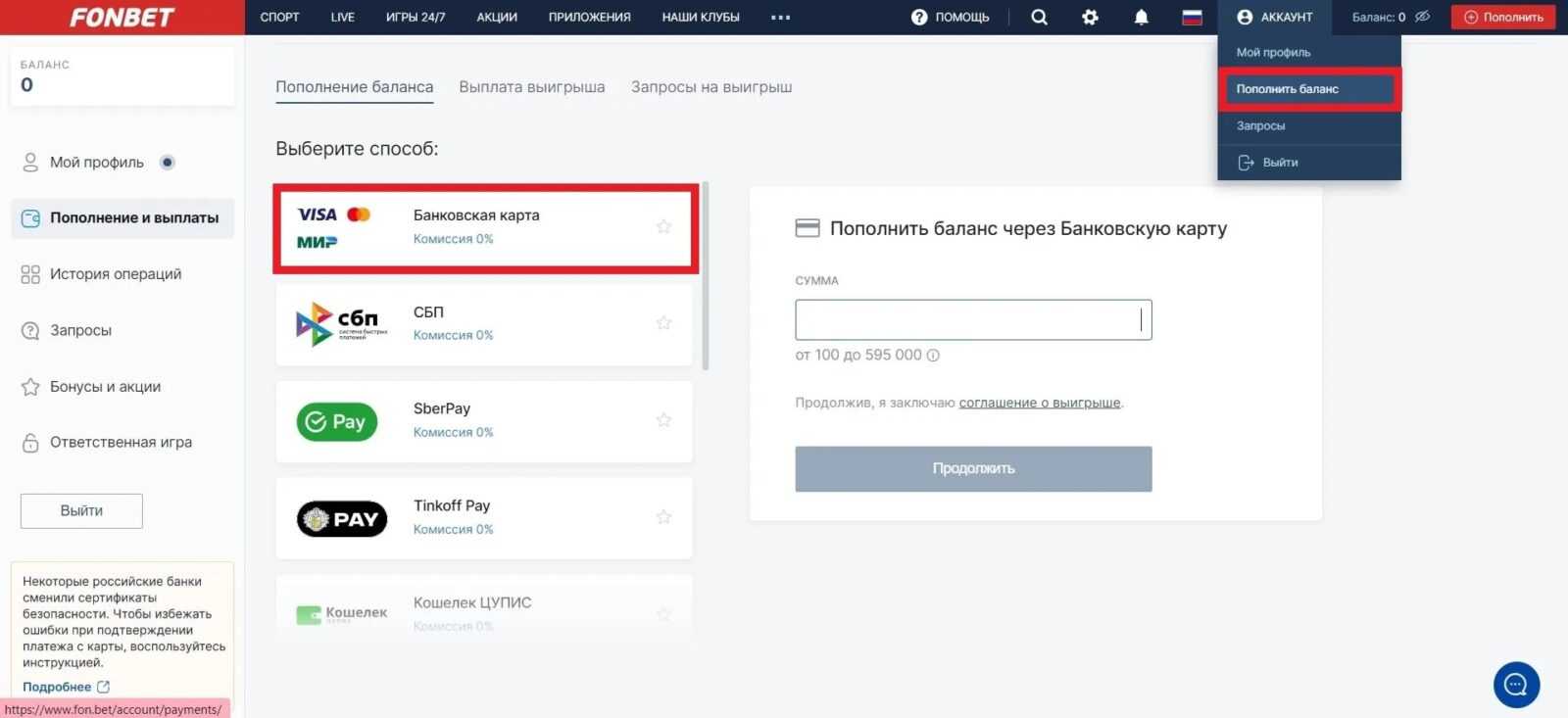Open НАШИ КЛУБЫ menu
The image size is (1568, 718).
click(701, 17)
